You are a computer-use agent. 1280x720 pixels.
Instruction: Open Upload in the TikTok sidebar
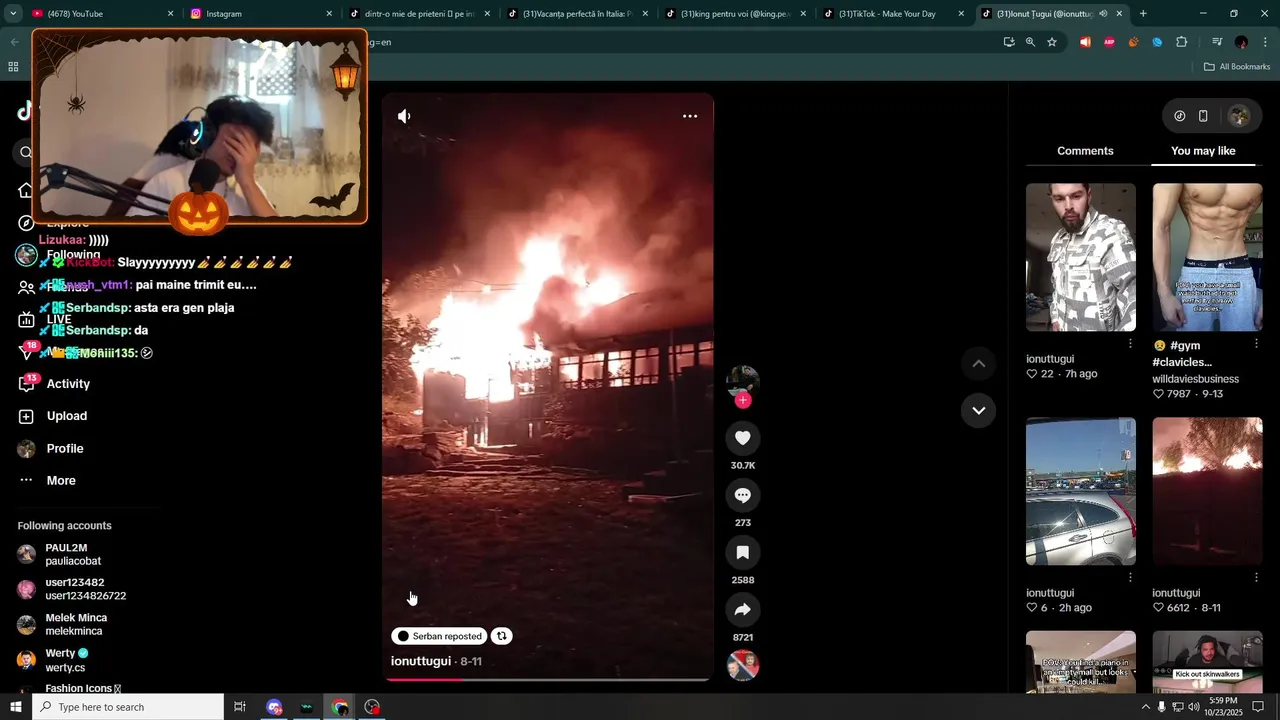(66, 416)
